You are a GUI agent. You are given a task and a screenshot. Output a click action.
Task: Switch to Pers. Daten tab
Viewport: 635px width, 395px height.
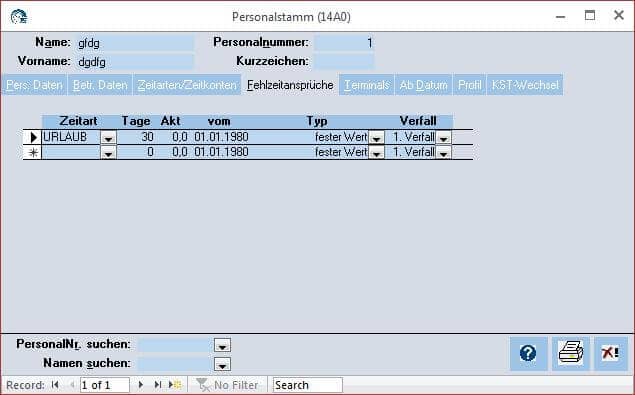pyautogui.click(x=34, y=85)
